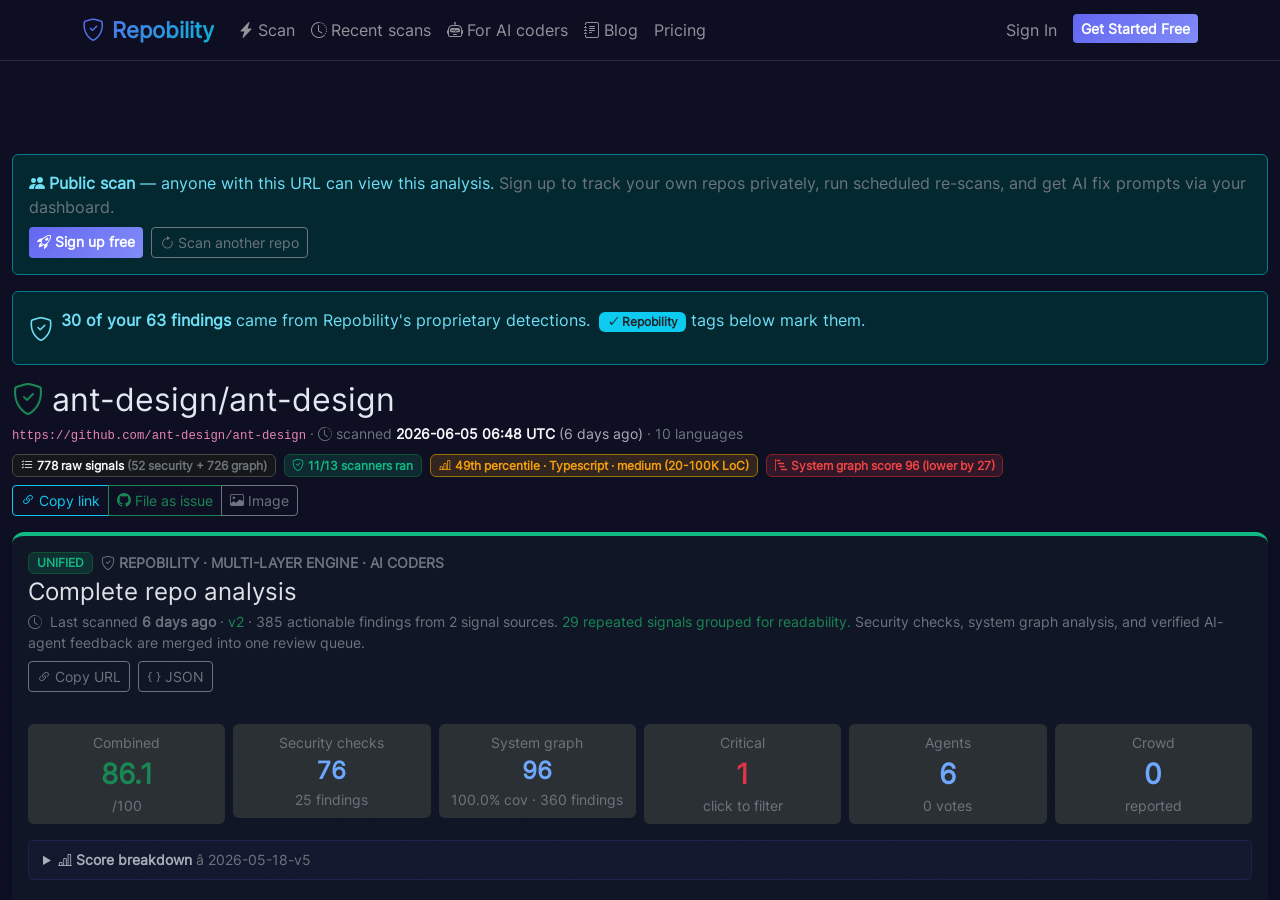Click the 'Complete repo analysis' heading

coord(162,591)
